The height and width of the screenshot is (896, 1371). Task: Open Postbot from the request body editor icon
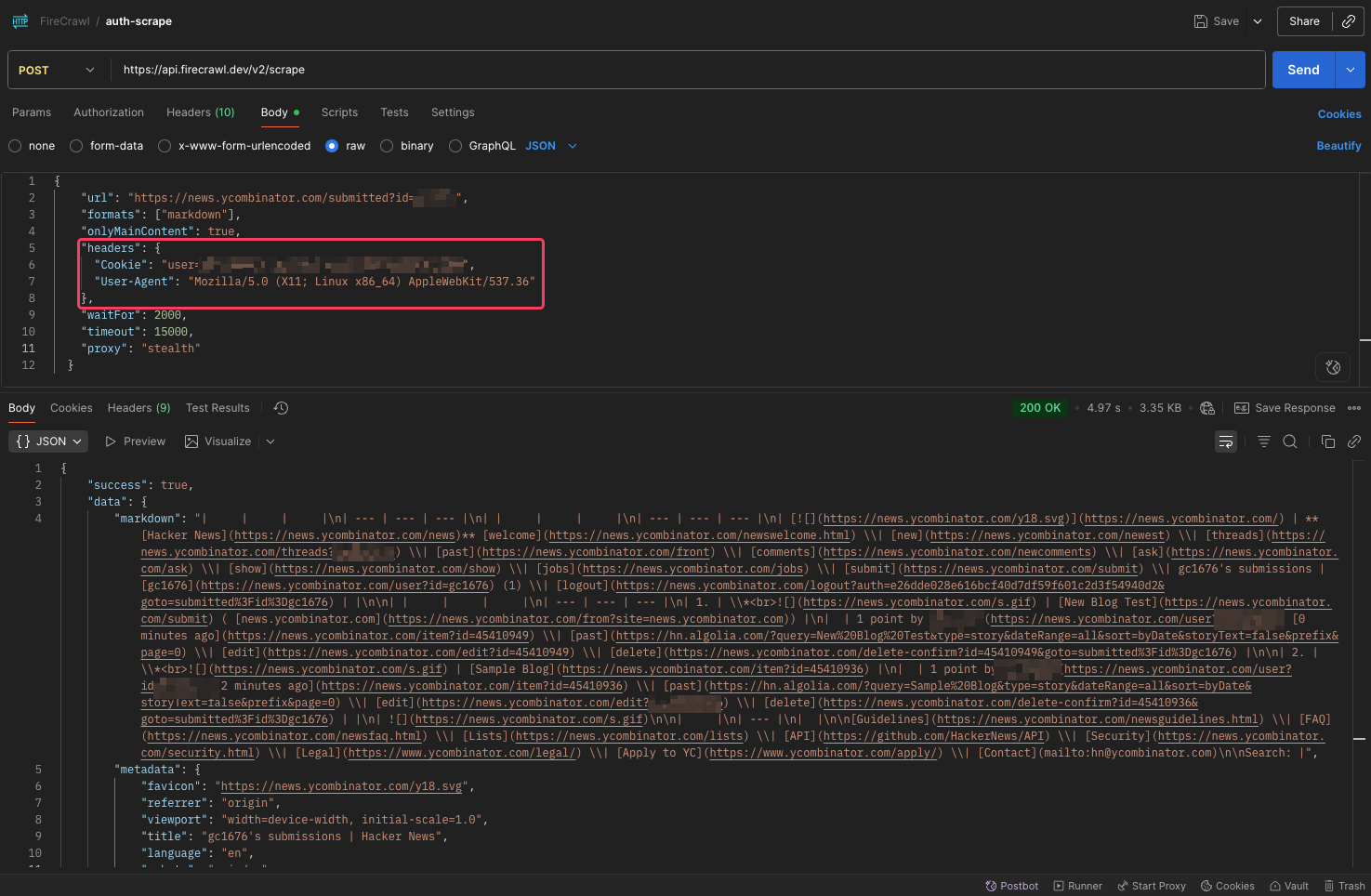(x=1333, y=367)
